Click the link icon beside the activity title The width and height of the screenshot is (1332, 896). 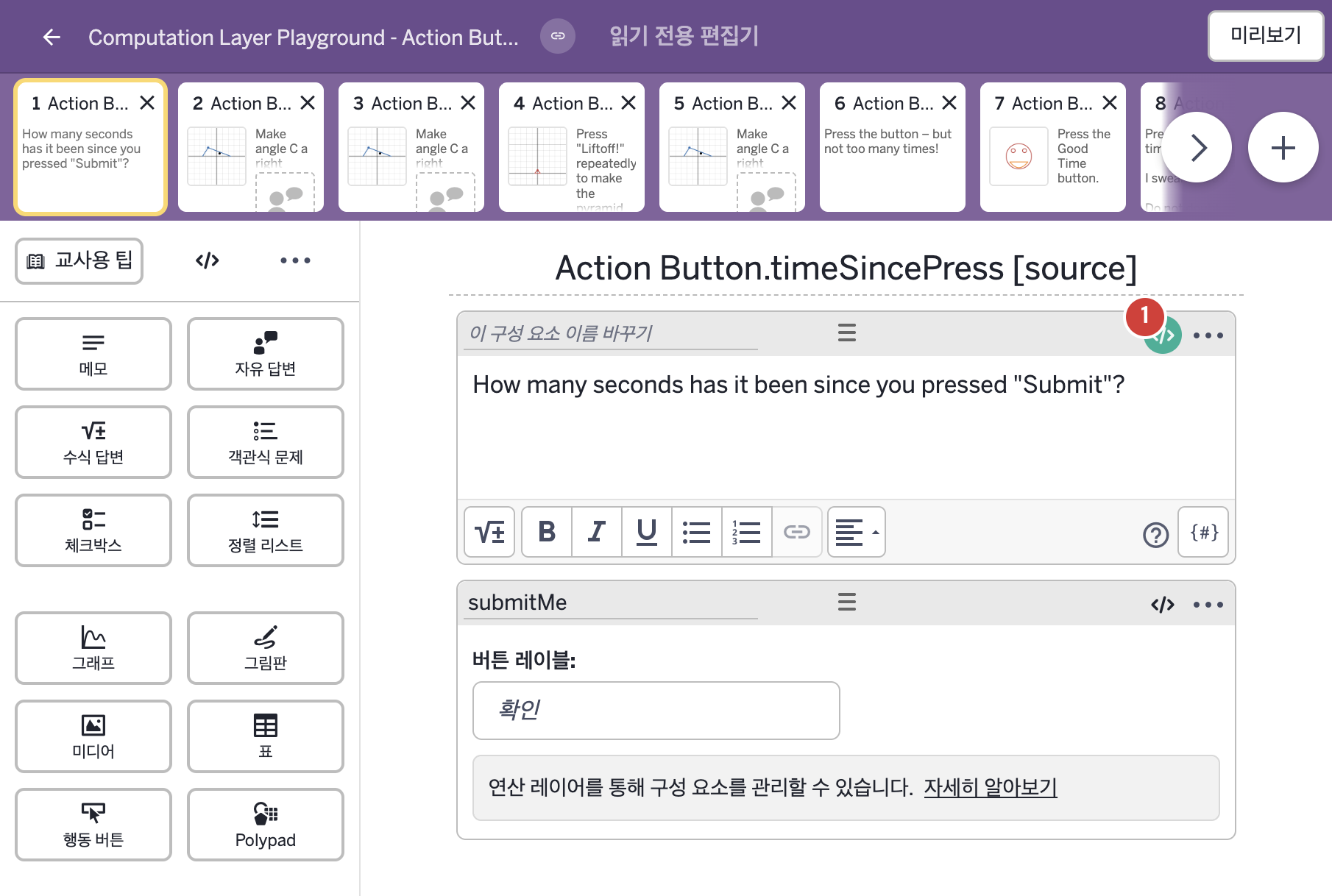(x=558, y=36)
